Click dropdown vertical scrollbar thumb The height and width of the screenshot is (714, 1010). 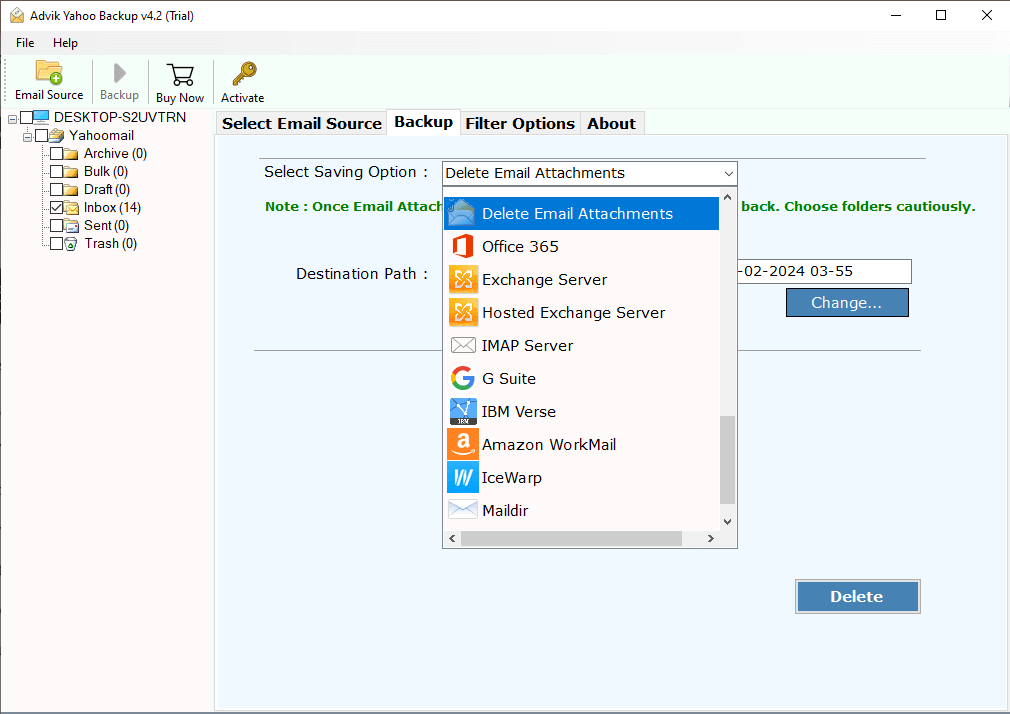(x=727, y=459)
